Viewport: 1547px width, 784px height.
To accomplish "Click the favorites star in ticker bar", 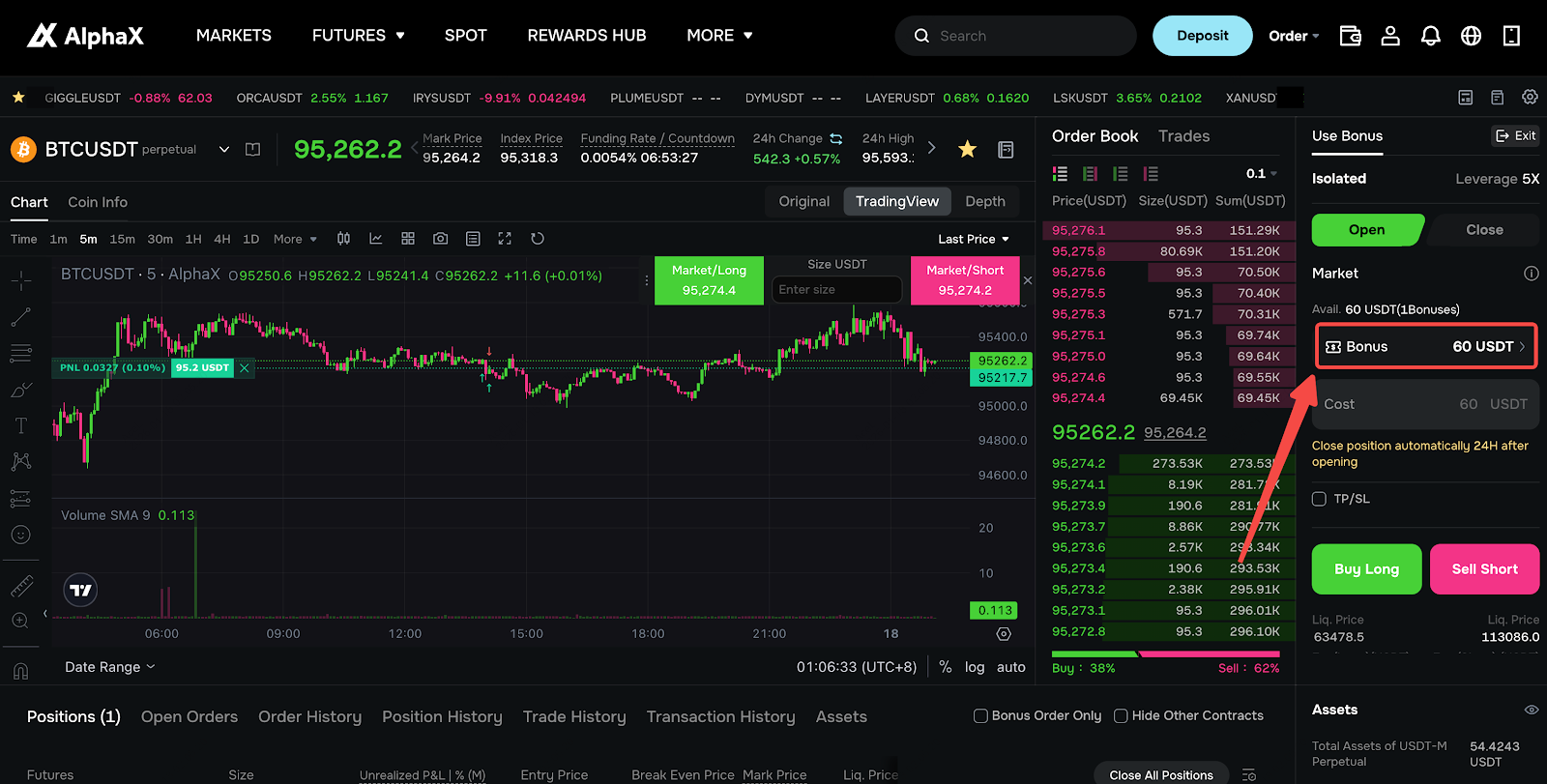I will pos(18,98).
